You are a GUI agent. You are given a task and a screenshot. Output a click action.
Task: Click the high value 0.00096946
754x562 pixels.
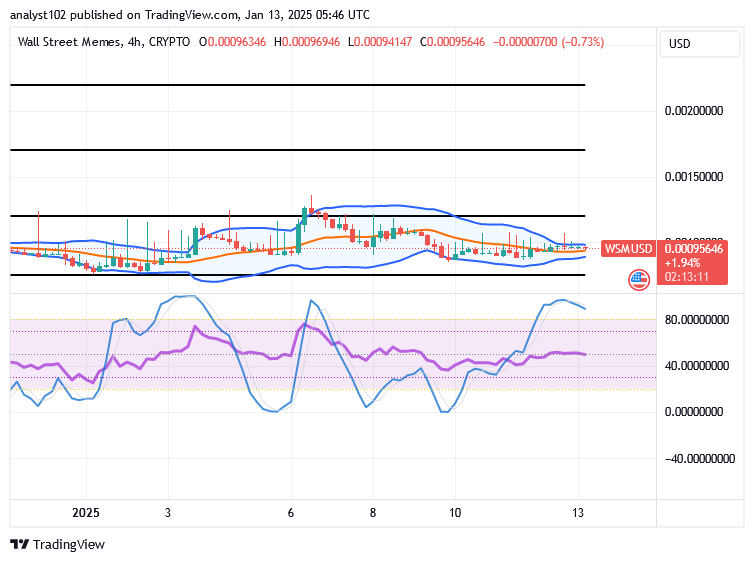311,42
